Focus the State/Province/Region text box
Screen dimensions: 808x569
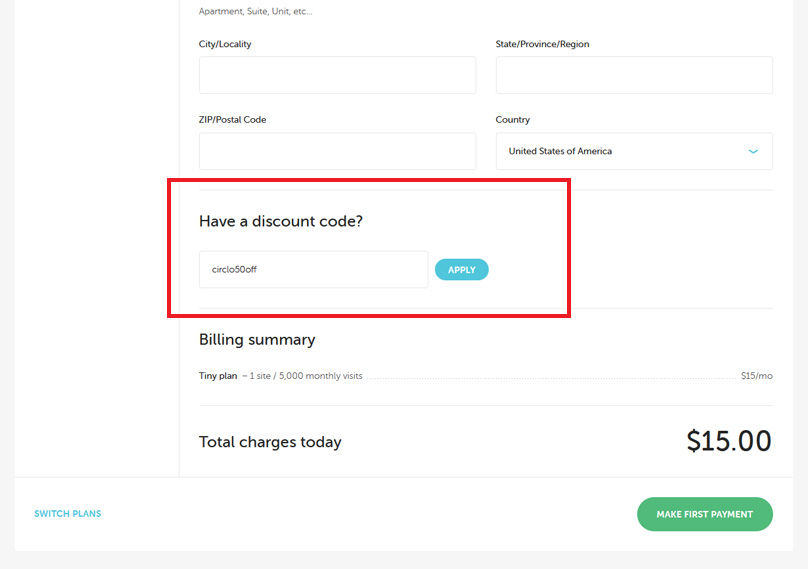point(634,75)
